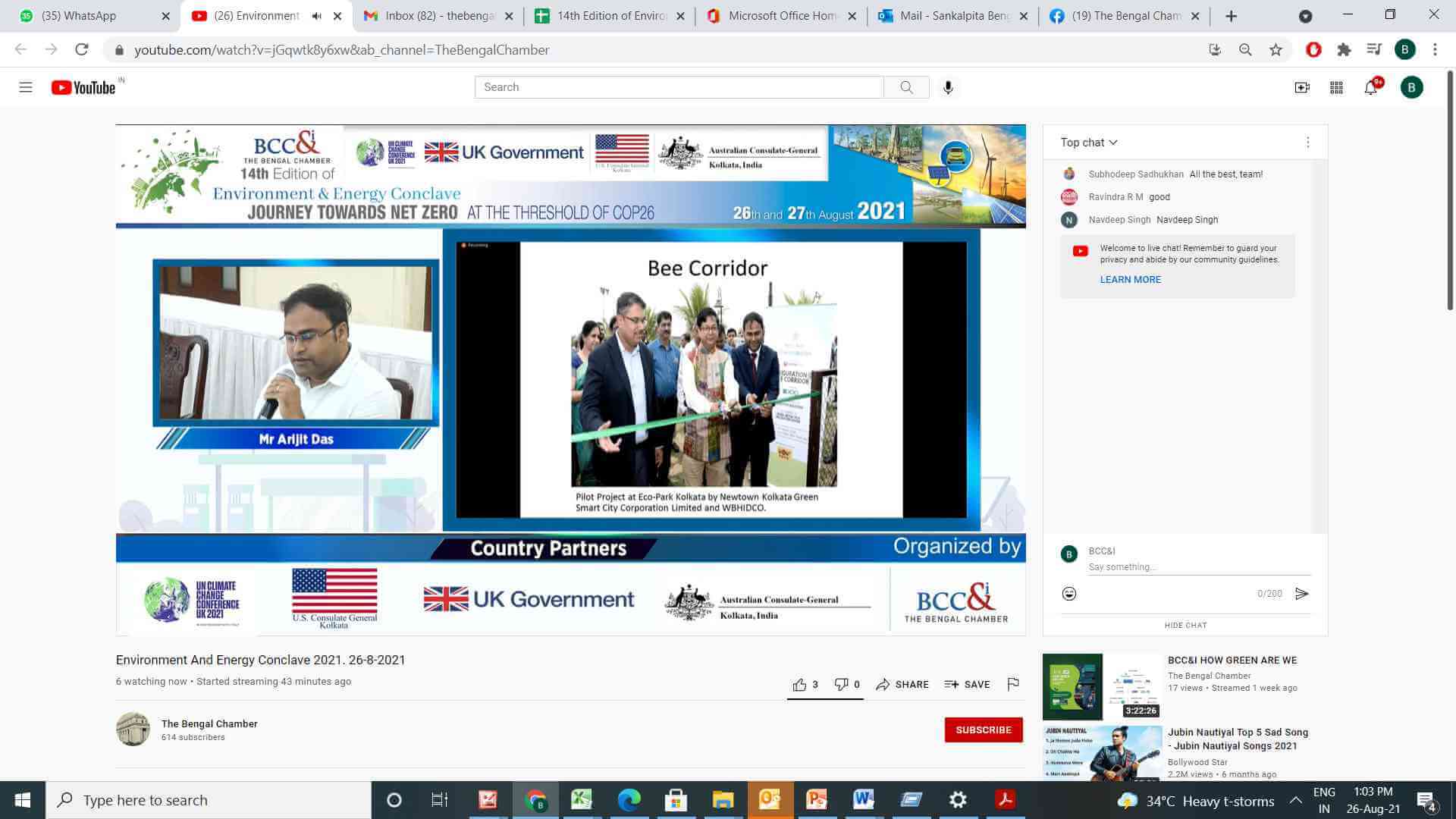Viewport: 1456px width, 819px height.
Task: Click the video title text
Action: (261, 661)
